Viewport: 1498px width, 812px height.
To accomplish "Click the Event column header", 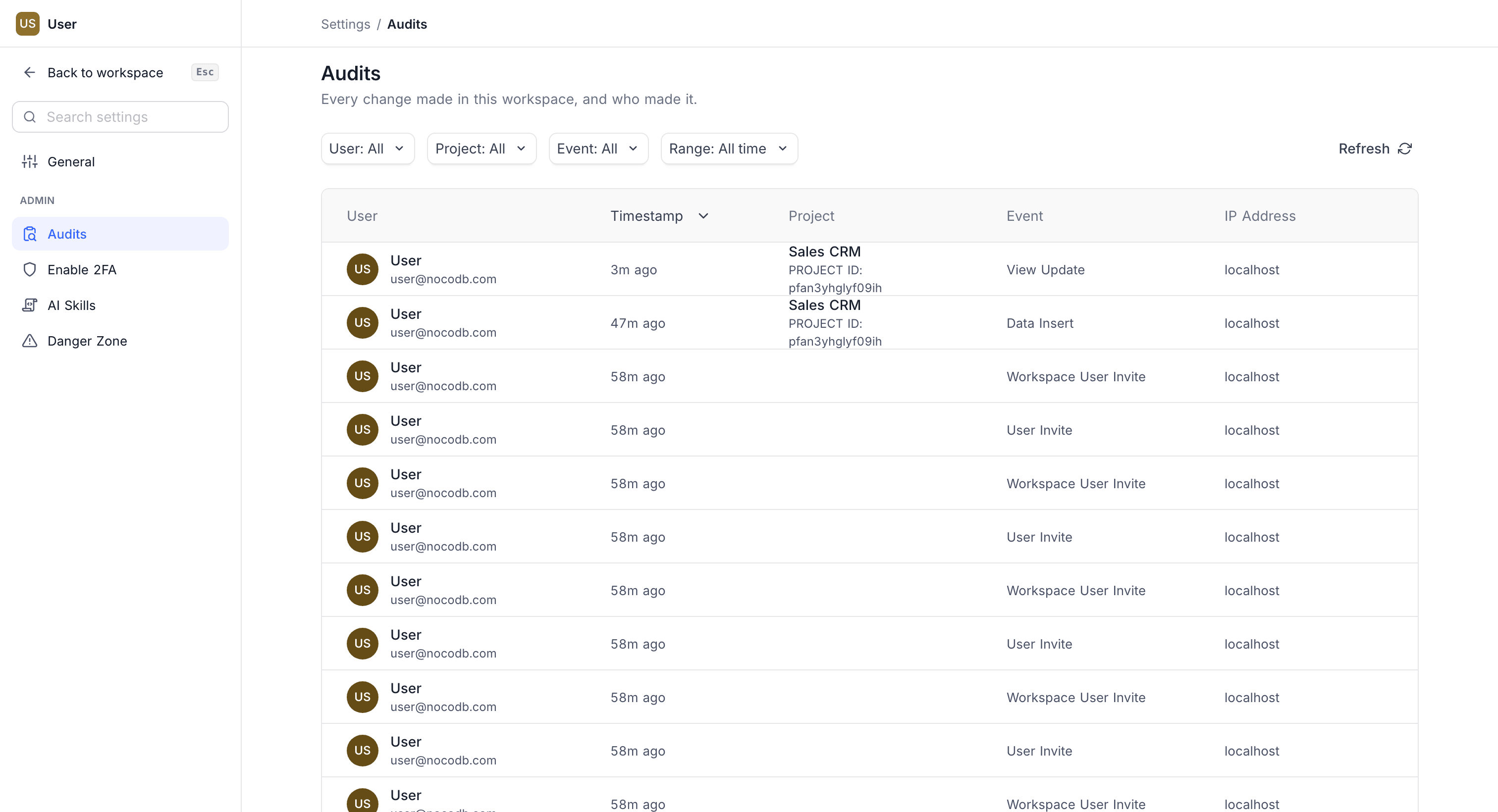I will pos(1024,216).
